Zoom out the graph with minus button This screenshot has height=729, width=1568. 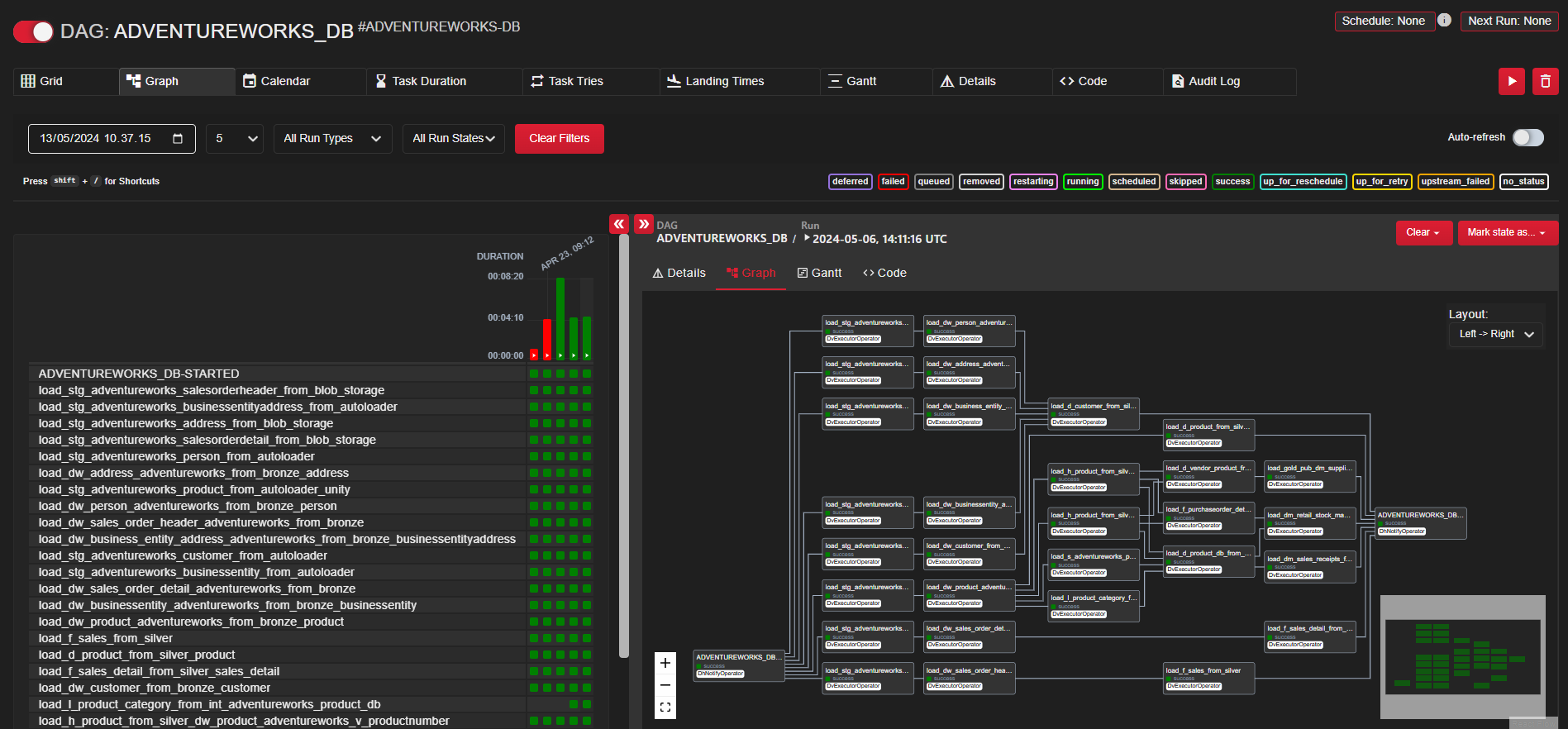click(x=665, y=685)
